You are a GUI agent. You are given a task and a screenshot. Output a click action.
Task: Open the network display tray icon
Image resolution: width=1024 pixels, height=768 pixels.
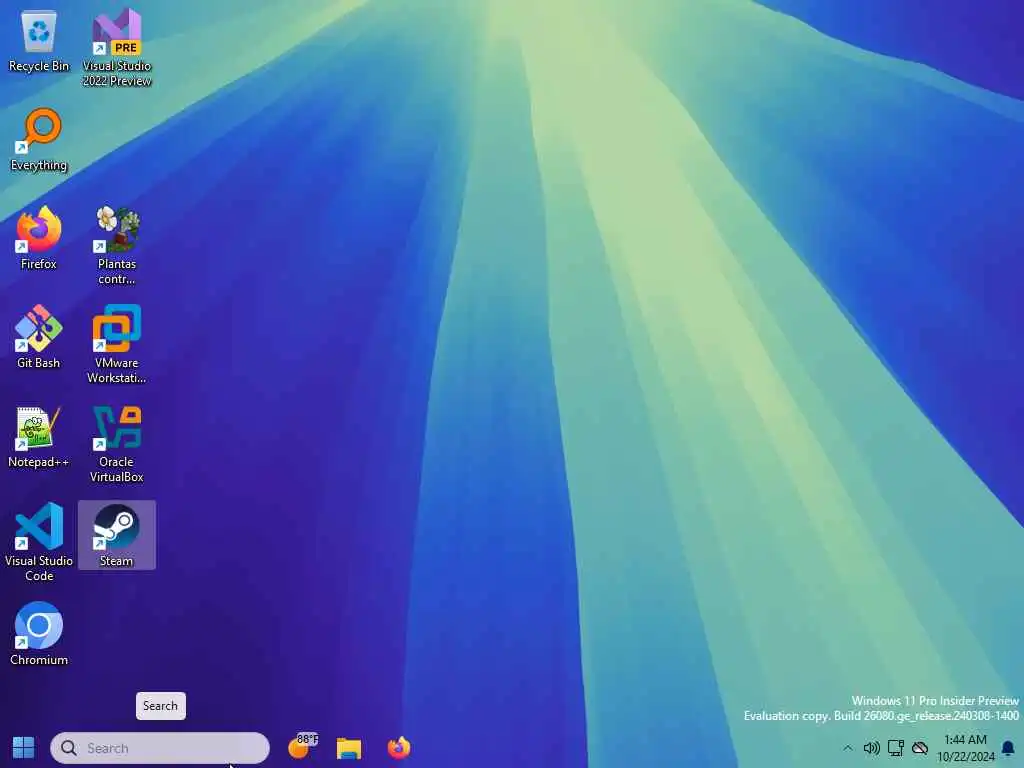(895, 748)
